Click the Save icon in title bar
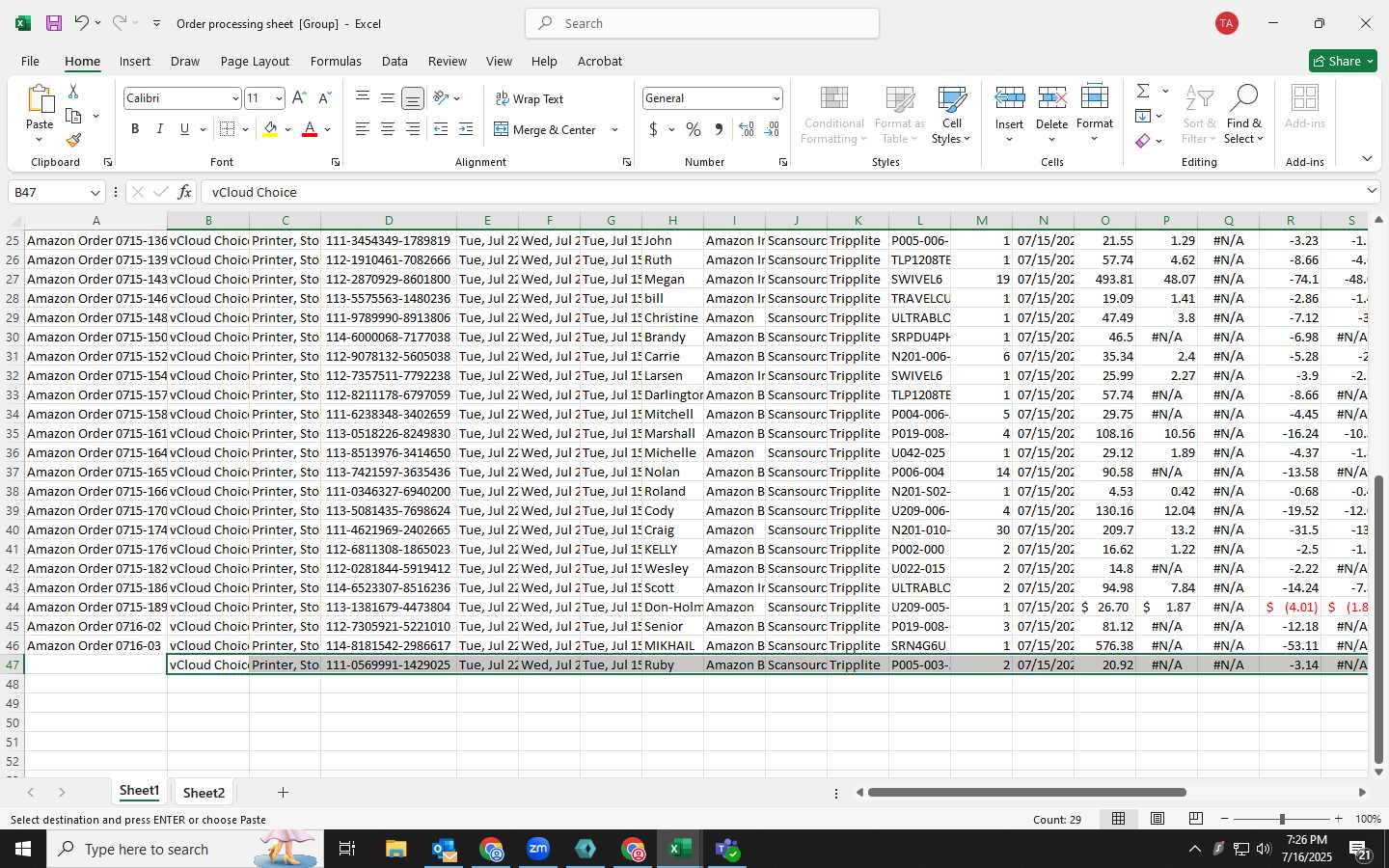This screenshot has width=1389, height=868. [x=54, y=23]
